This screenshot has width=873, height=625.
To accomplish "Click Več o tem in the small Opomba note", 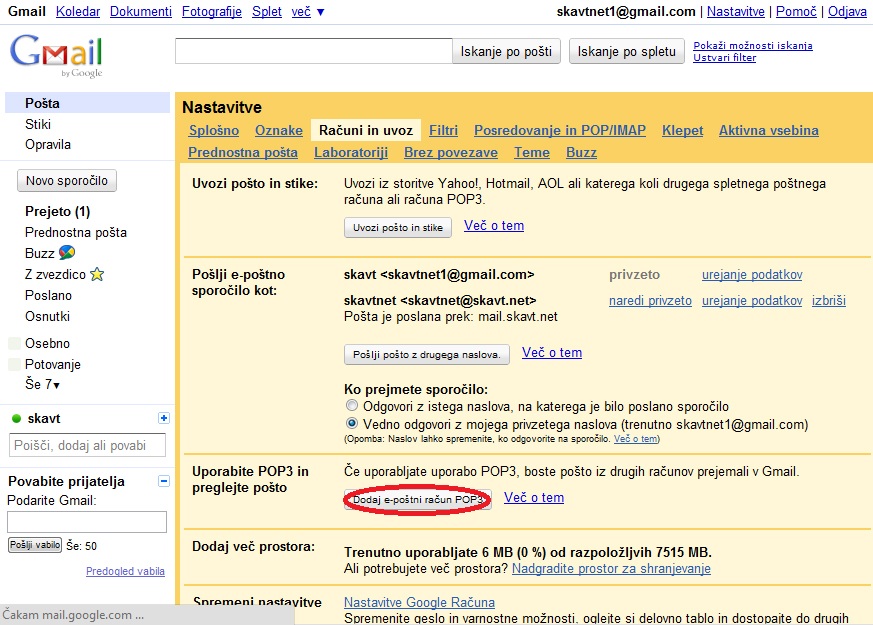I will [x=635, y=439].
